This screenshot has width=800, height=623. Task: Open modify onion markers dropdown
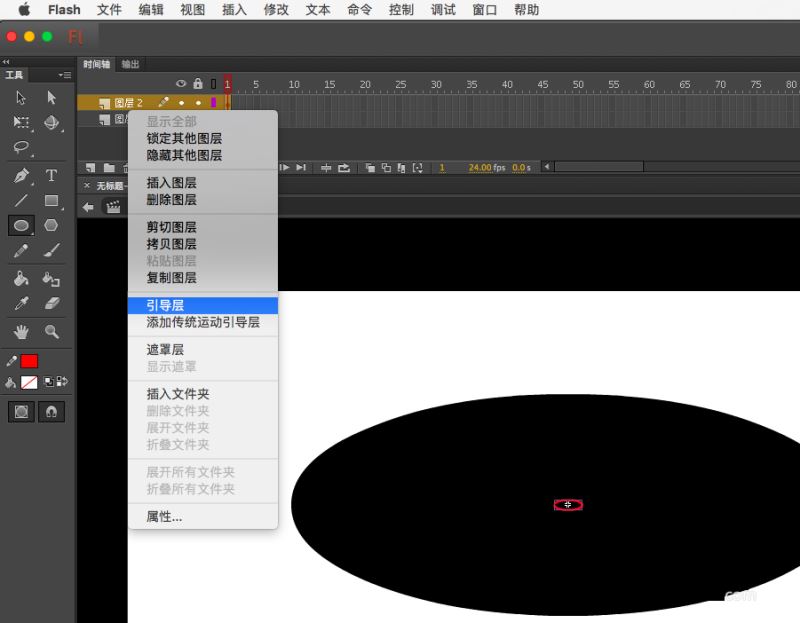[418, 168]
